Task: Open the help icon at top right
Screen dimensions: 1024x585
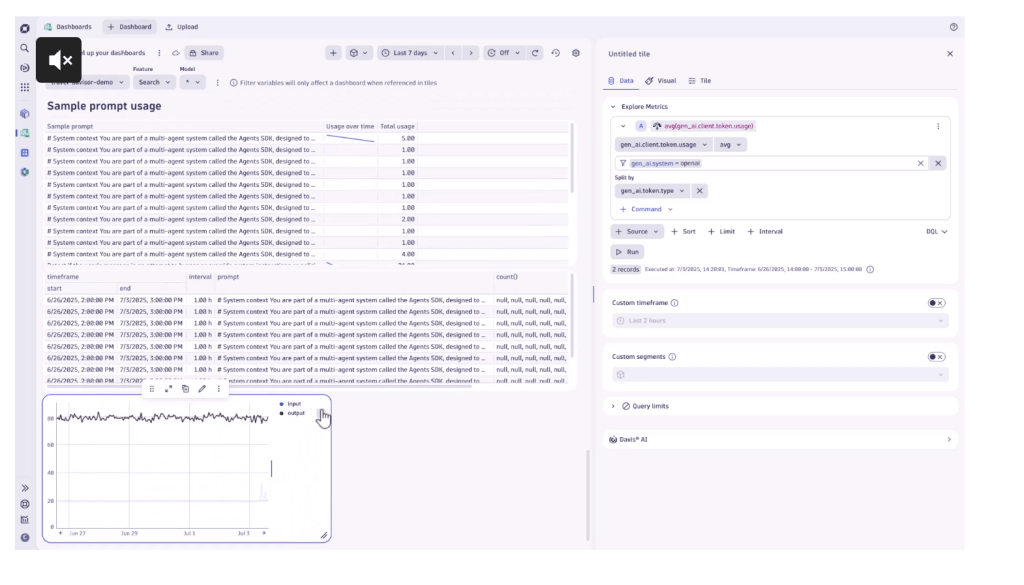Action: point(953,27)
